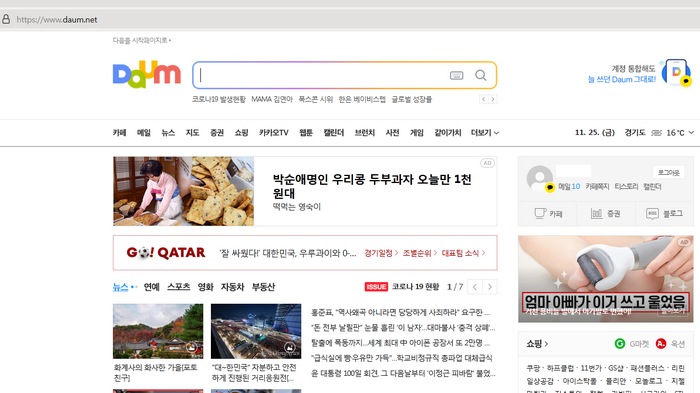The height and width of the screenshot is (393, 700).
Task: Open 증권 shortcut with chart icon
Action: pos(605,214)
